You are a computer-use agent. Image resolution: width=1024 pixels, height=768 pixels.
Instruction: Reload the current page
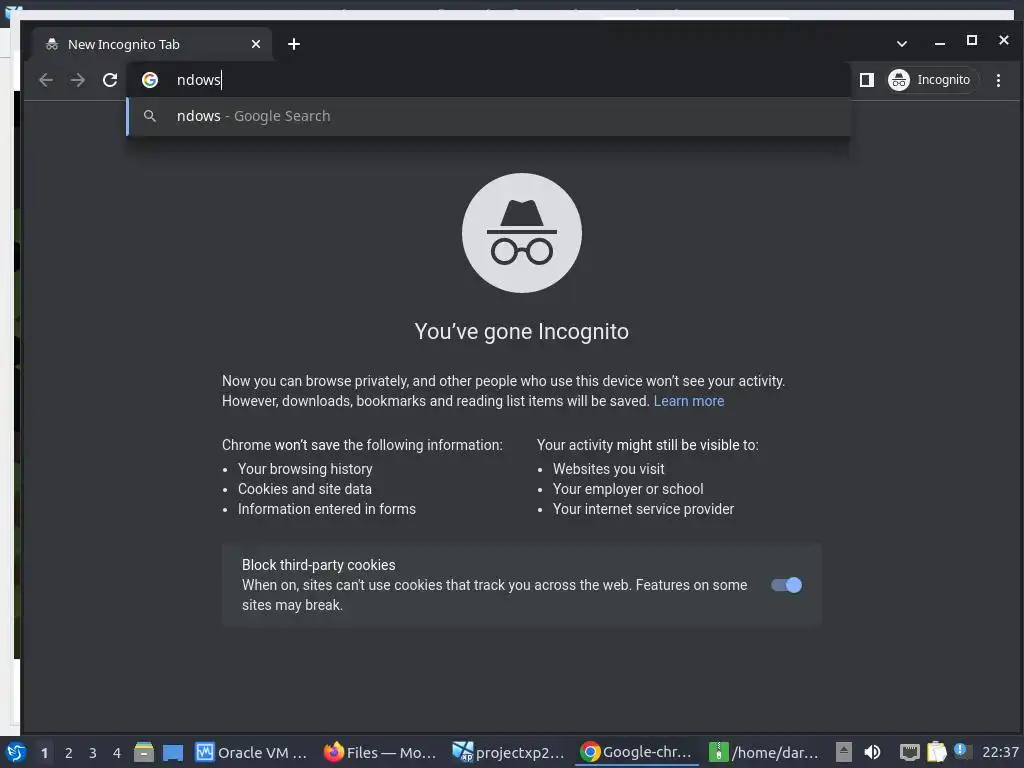tap(110, 80)
